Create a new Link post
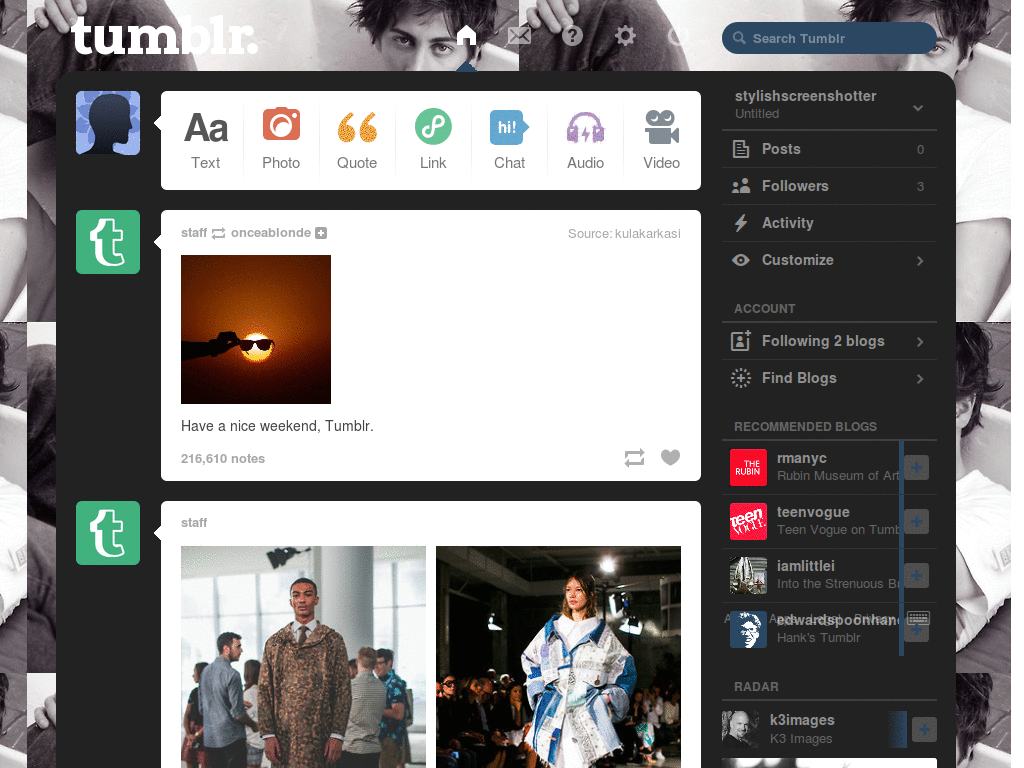This screenshot has height=768, width=1024. tap(433, 140)
